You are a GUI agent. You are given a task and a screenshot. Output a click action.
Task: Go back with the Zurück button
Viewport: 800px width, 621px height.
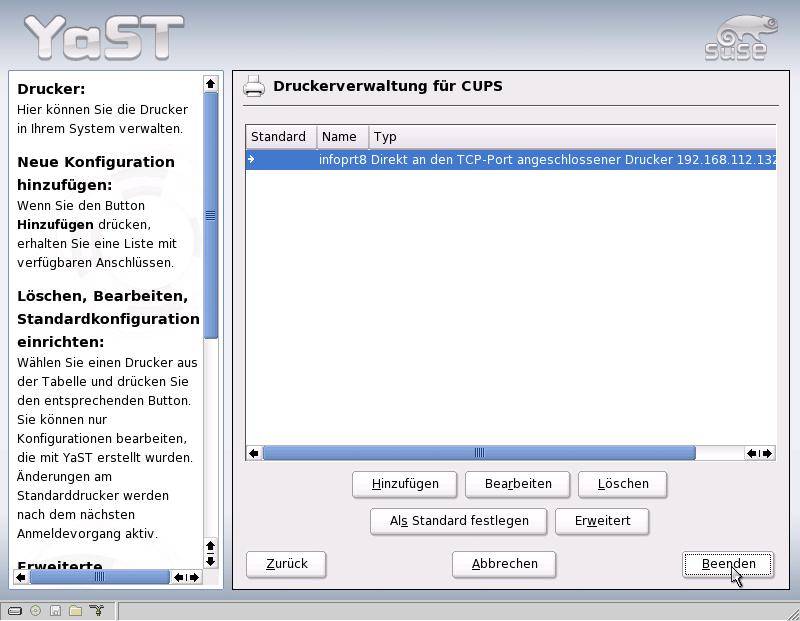(x=286, y=564)
